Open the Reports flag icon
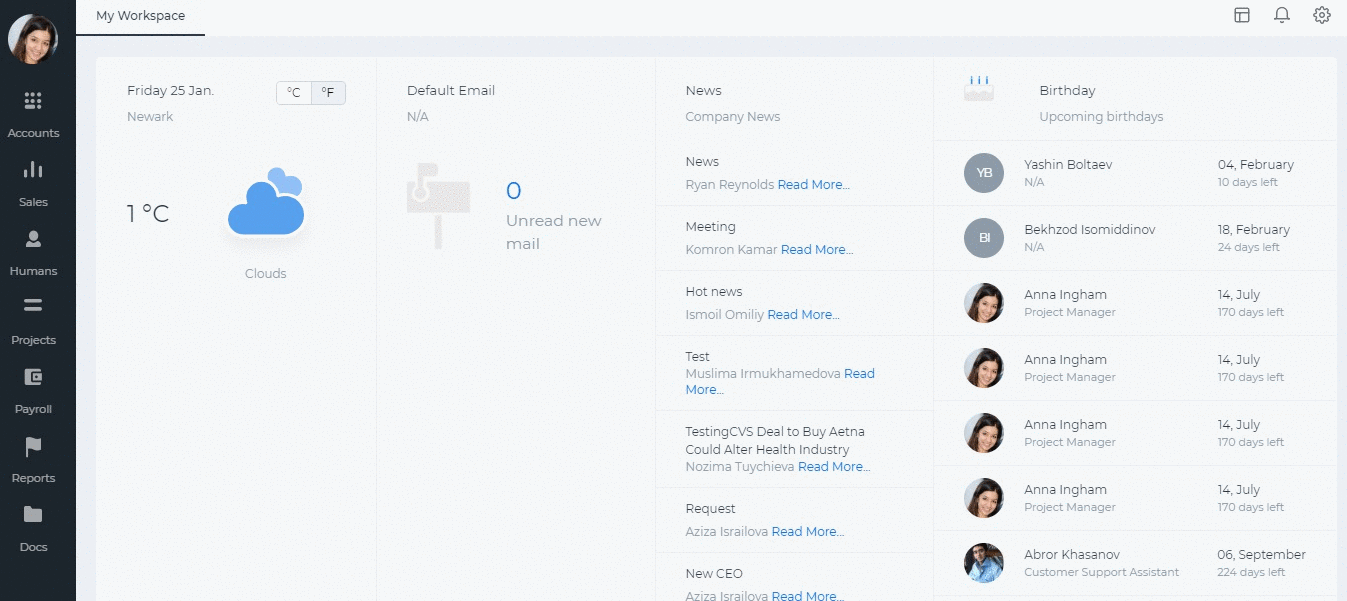Screen dimensions: 1347x601 click(33, 446)
